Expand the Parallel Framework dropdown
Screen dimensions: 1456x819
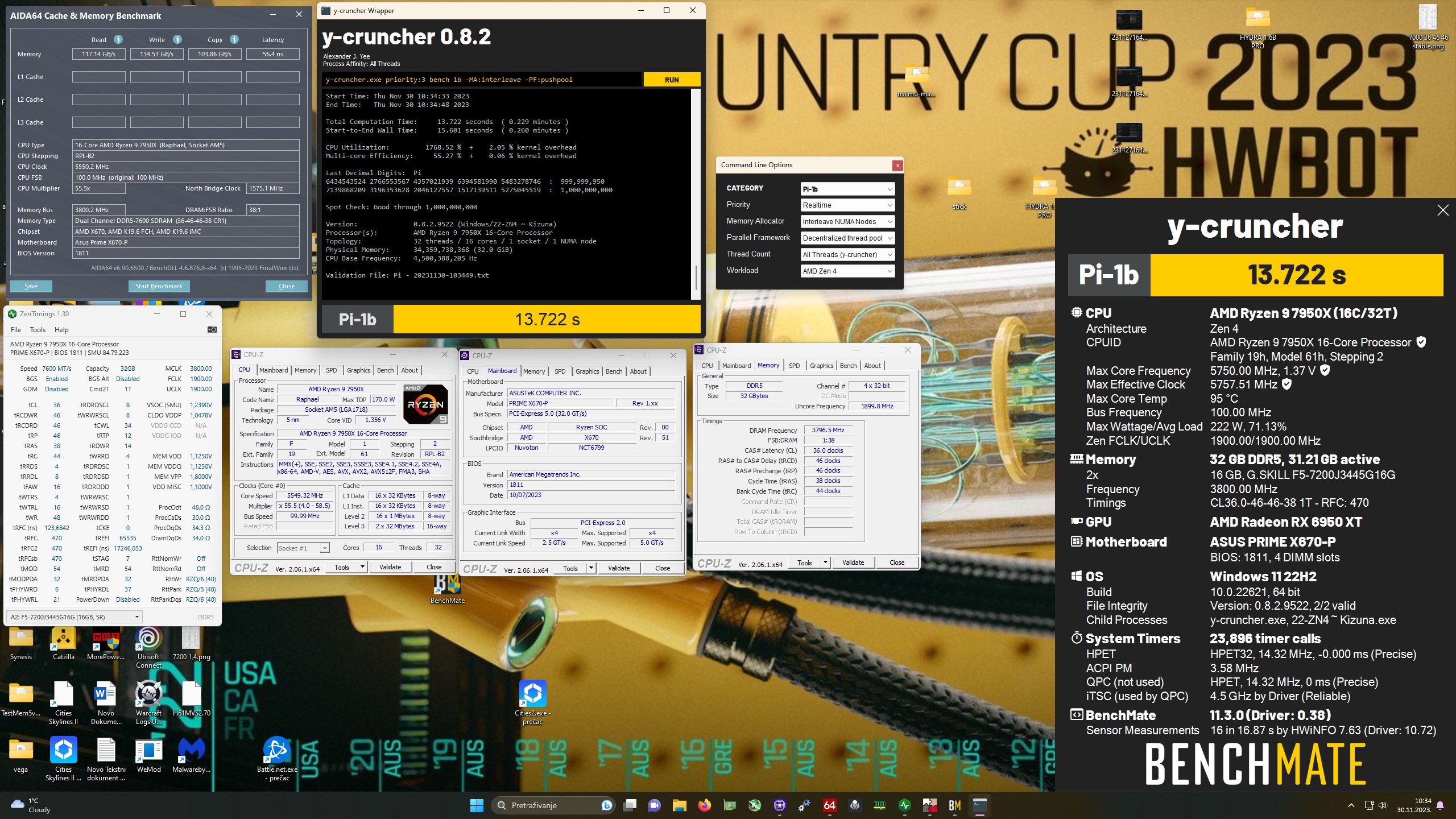(x=847, y=238)
